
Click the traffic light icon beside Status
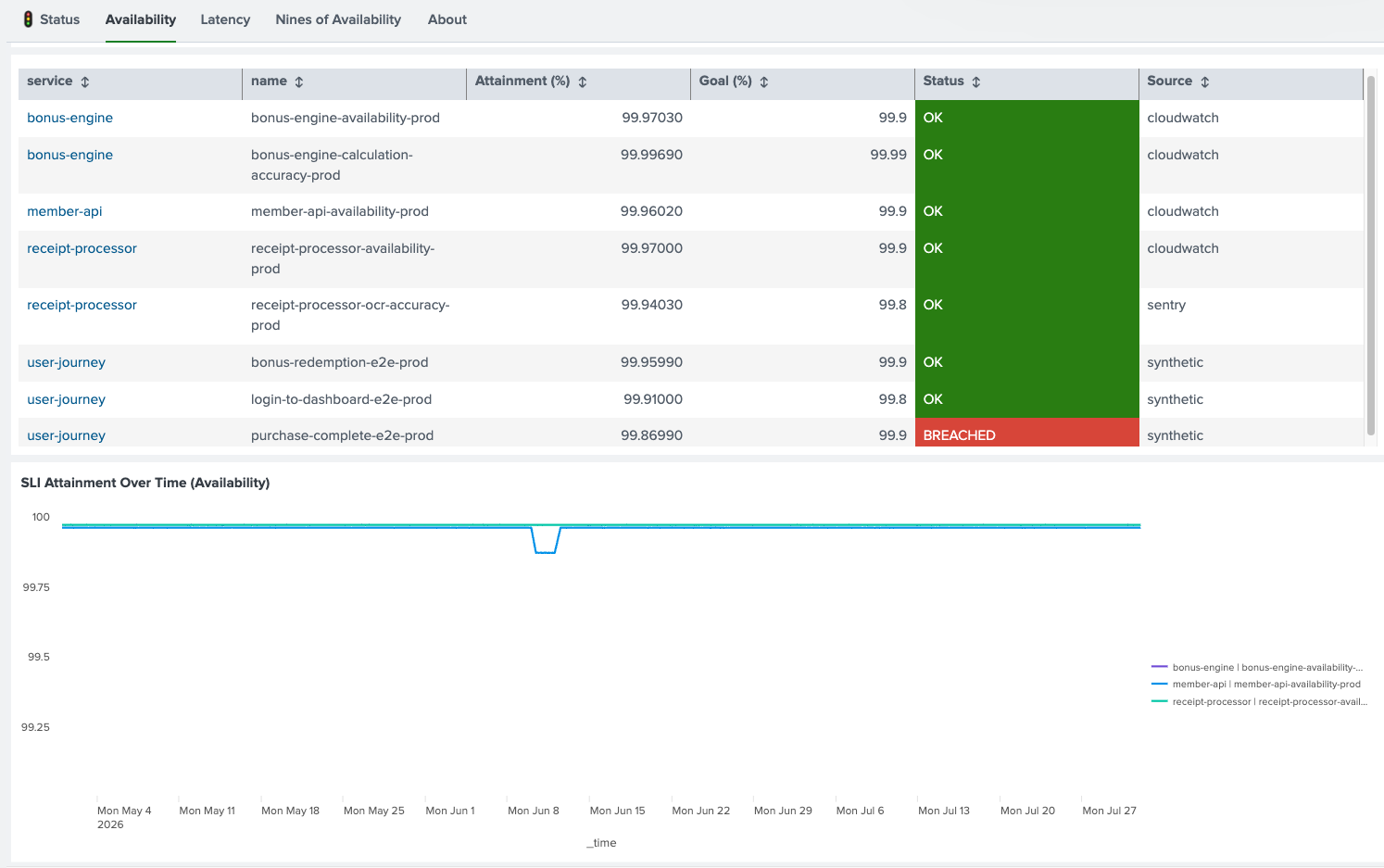[29, 19]
